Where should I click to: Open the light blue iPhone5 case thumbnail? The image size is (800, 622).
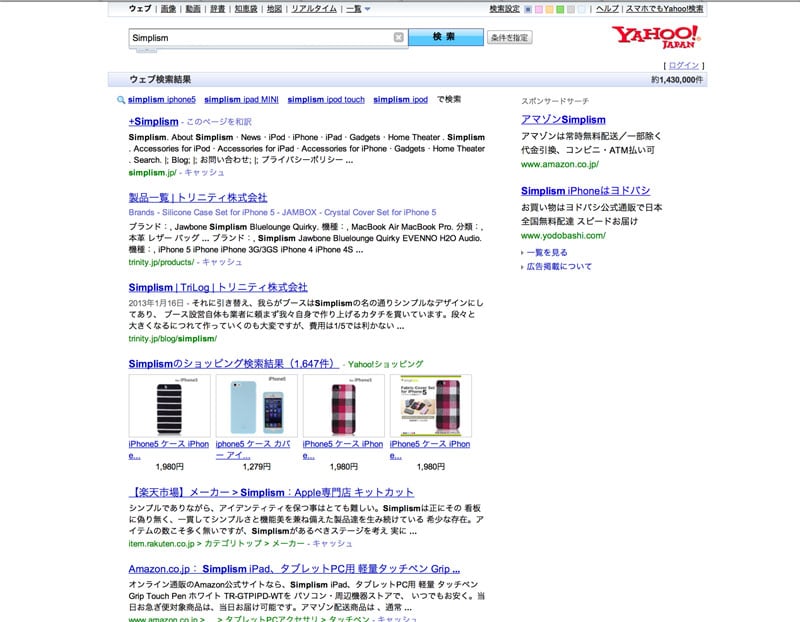coord(256,406)
